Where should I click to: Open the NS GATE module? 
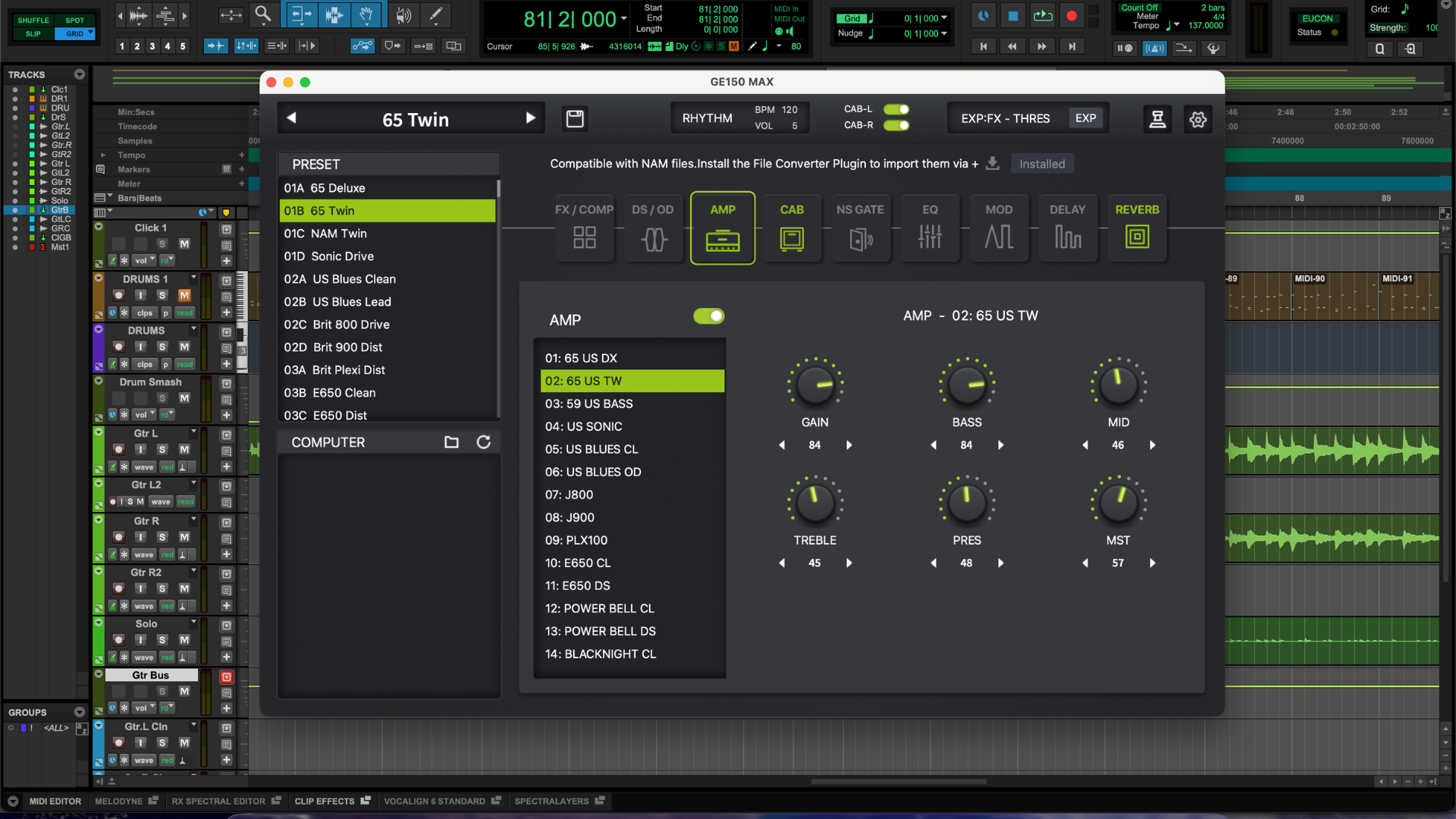click(x=860, y=227)
